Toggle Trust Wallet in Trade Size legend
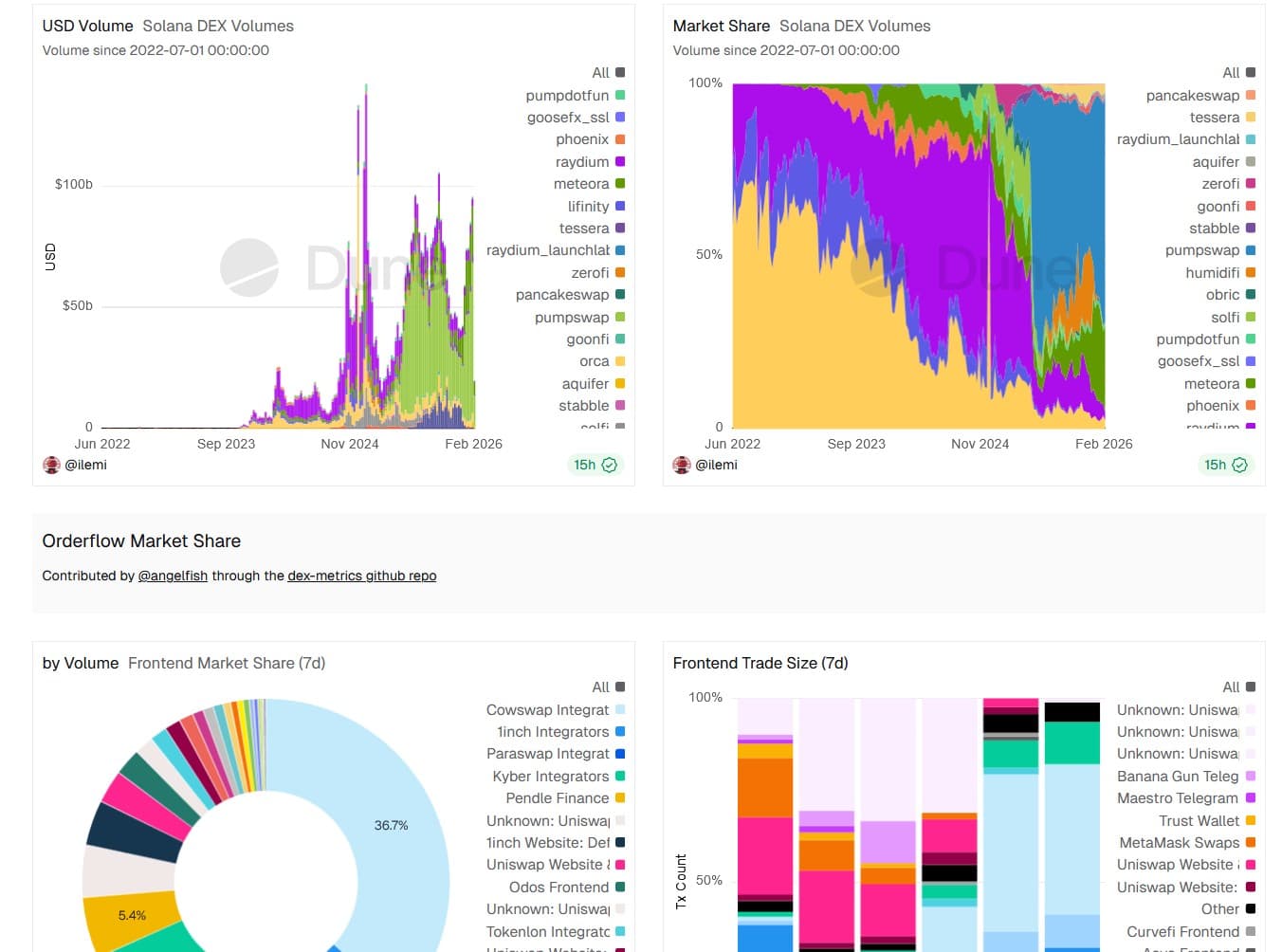The width and height of the screenshot is (1282, 952). 1207,821
